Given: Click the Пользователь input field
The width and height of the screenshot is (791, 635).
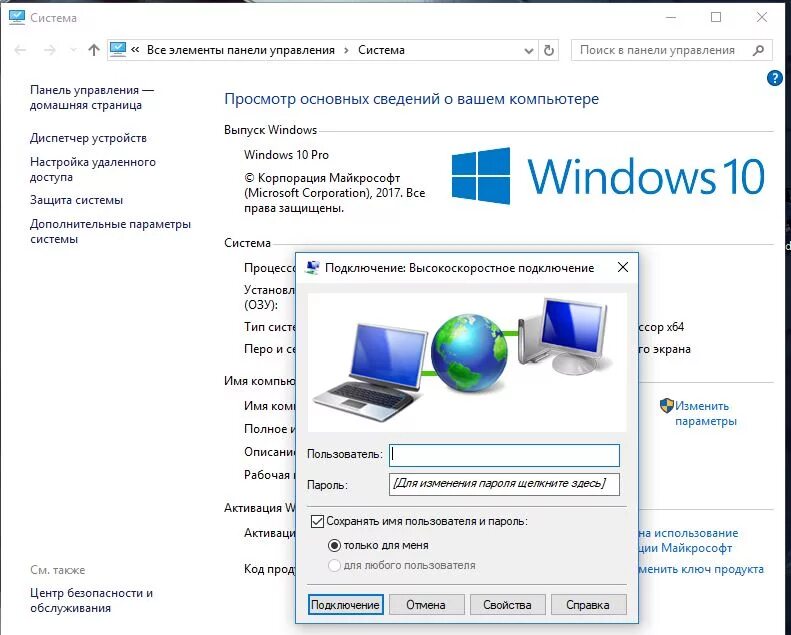Looking at the screenshot, I should 504,455.
